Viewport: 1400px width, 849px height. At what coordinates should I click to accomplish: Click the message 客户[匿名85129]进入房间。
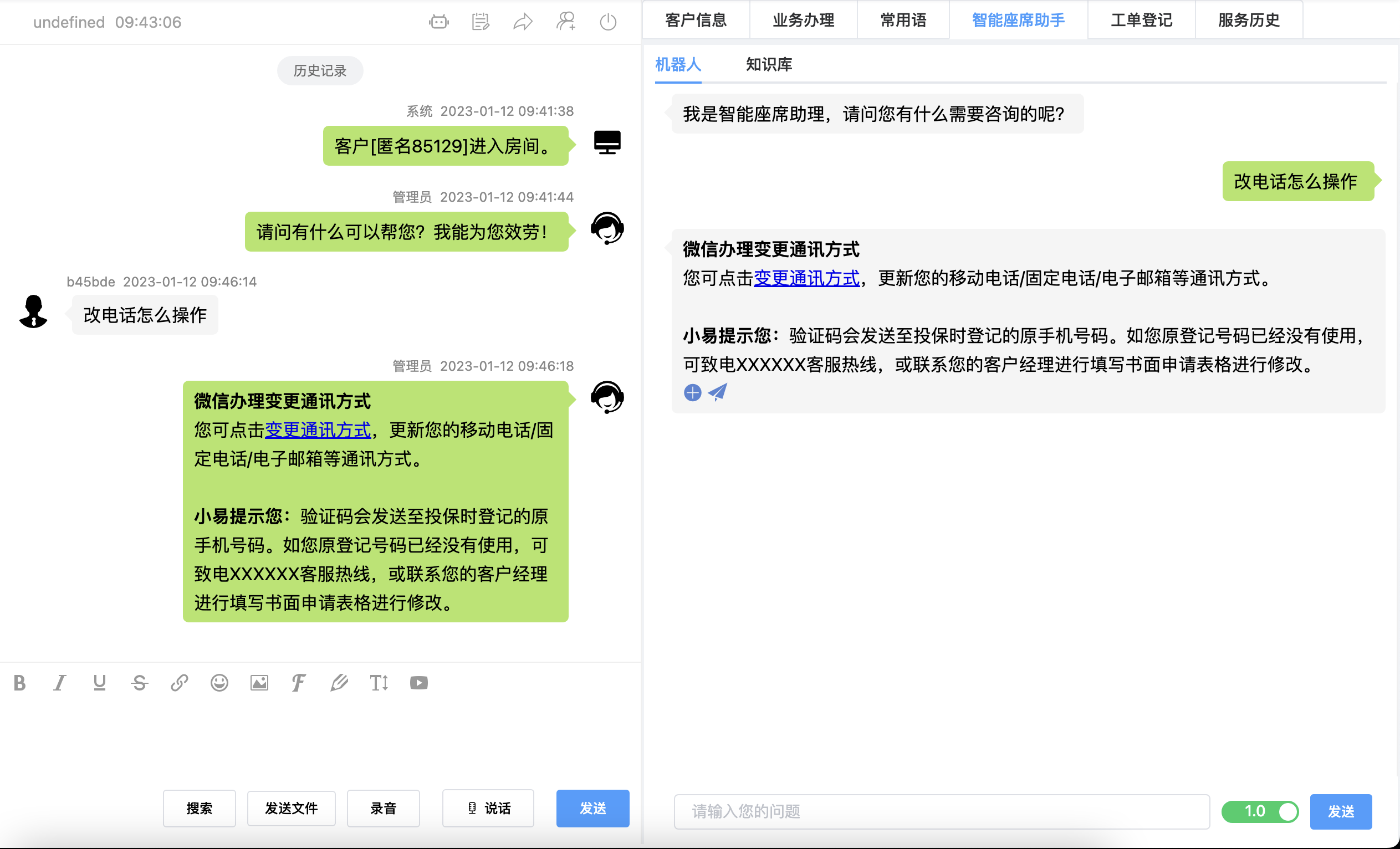coord(446,146)
